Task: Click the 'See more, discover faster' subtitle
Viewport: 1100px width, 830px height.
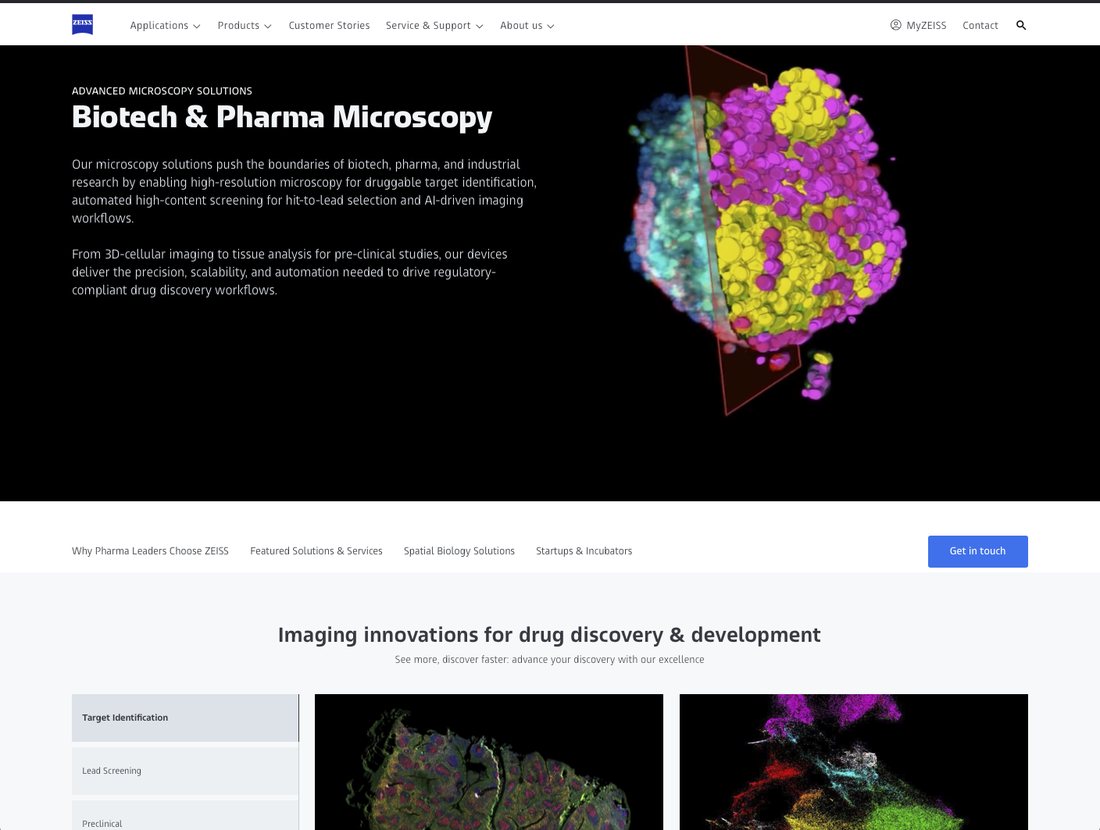Action: pyautogui.click(x=549, y=660)
